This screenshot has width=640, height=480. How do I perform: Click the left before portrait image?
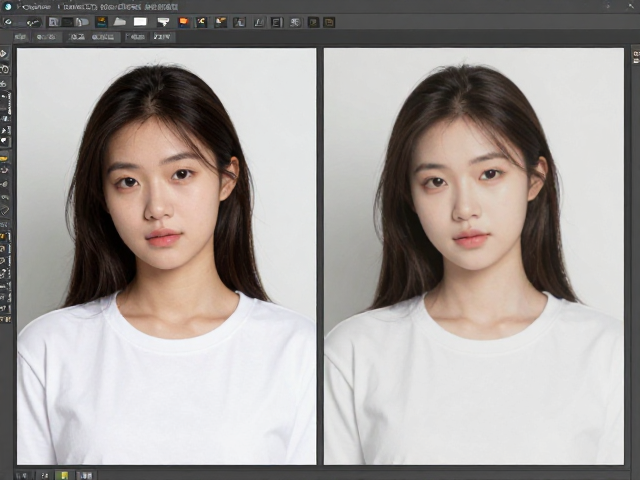(x=167, y=256)
